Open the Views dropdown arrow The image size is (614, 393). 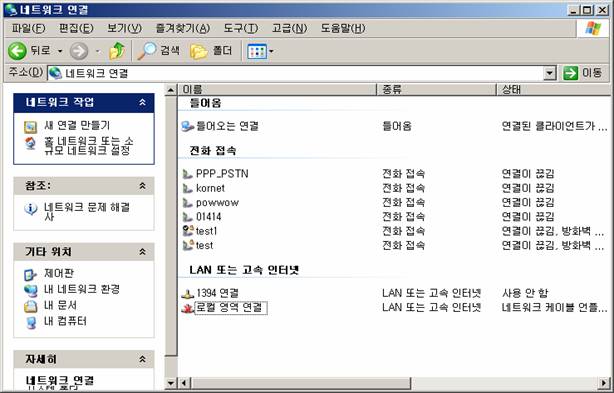(271, 51)
